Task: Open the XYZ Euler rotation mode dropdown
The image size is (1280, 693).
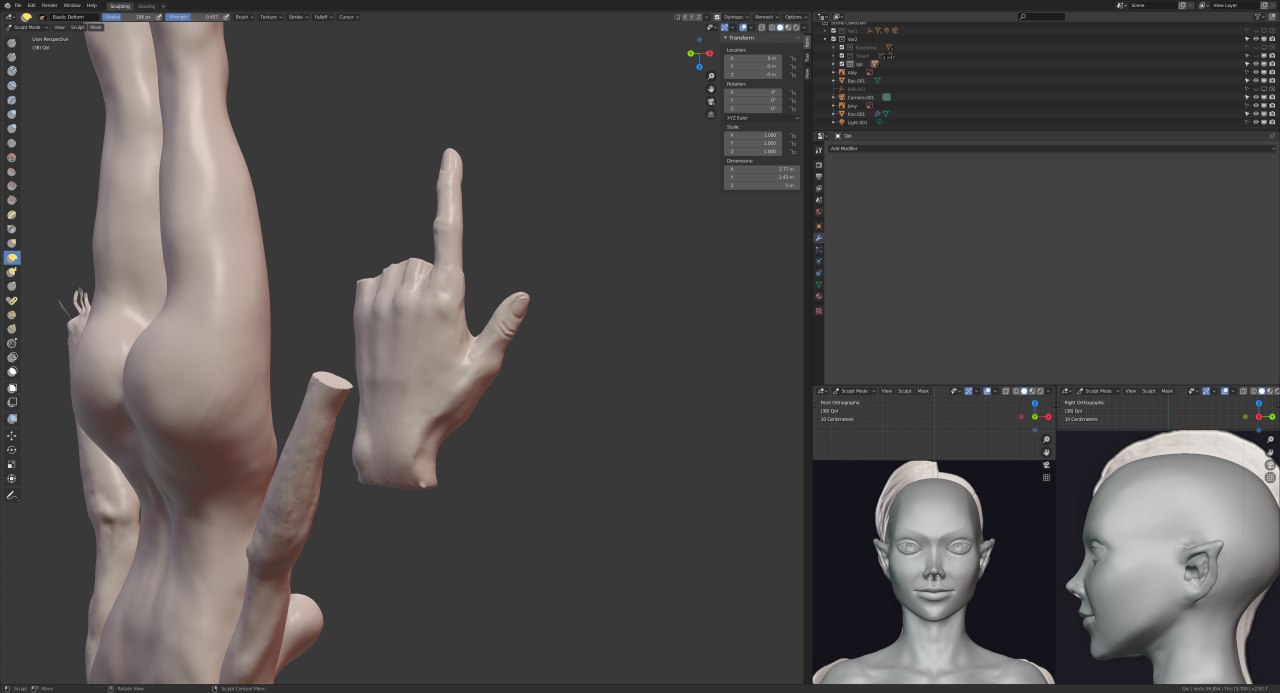Action: (x=761, y=118)
